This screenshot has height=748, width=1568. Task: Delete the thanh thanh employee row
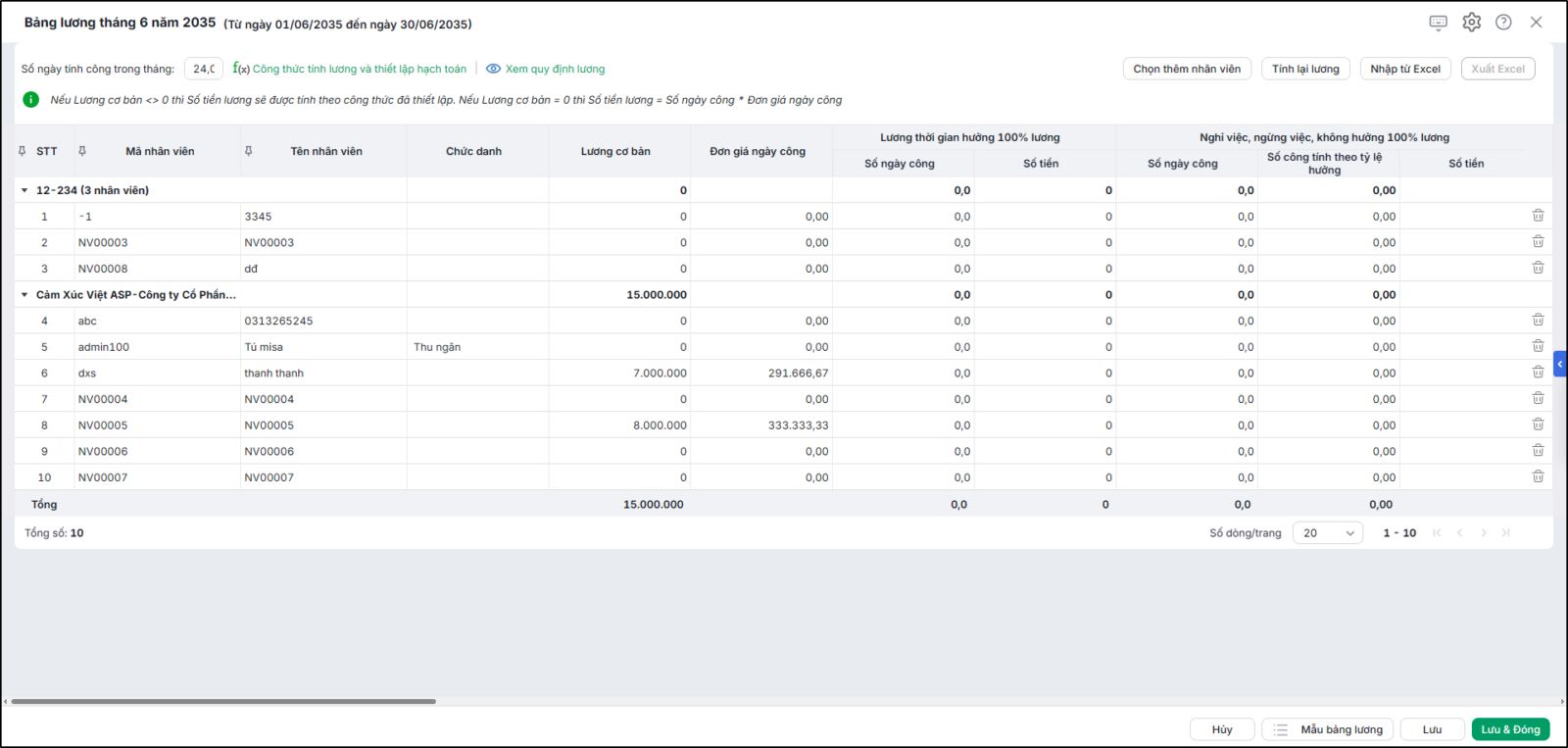[x=1538, y=373]
